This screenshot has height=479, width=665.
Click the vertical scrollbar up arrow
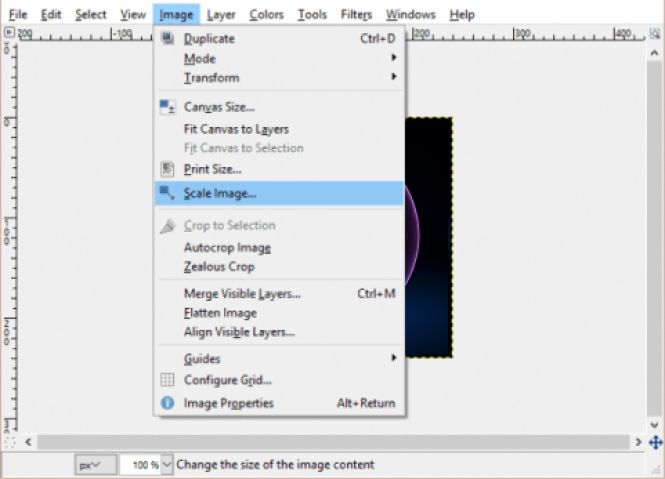pos(654,53)
